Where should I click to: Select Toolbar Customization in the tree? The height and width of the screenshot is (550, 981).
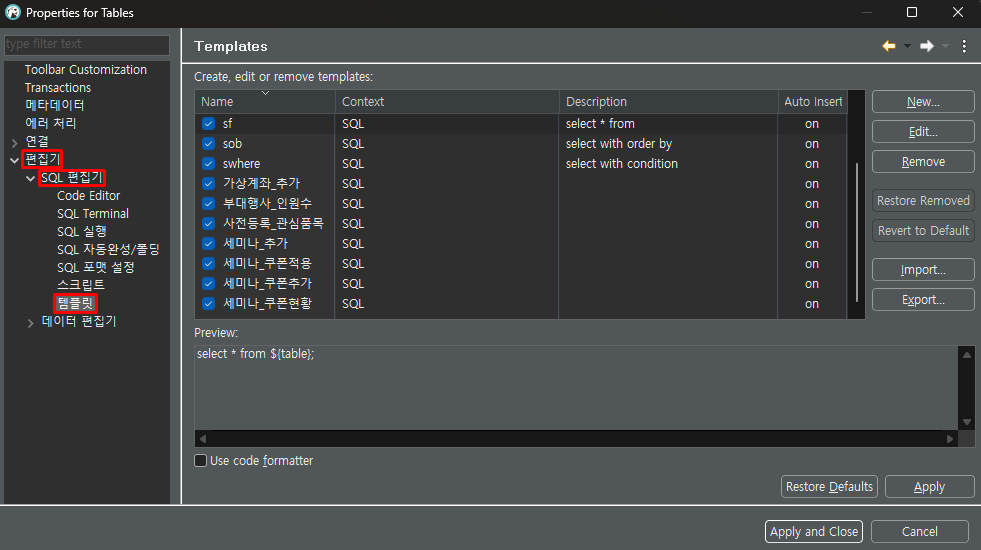tap(86, 69)
